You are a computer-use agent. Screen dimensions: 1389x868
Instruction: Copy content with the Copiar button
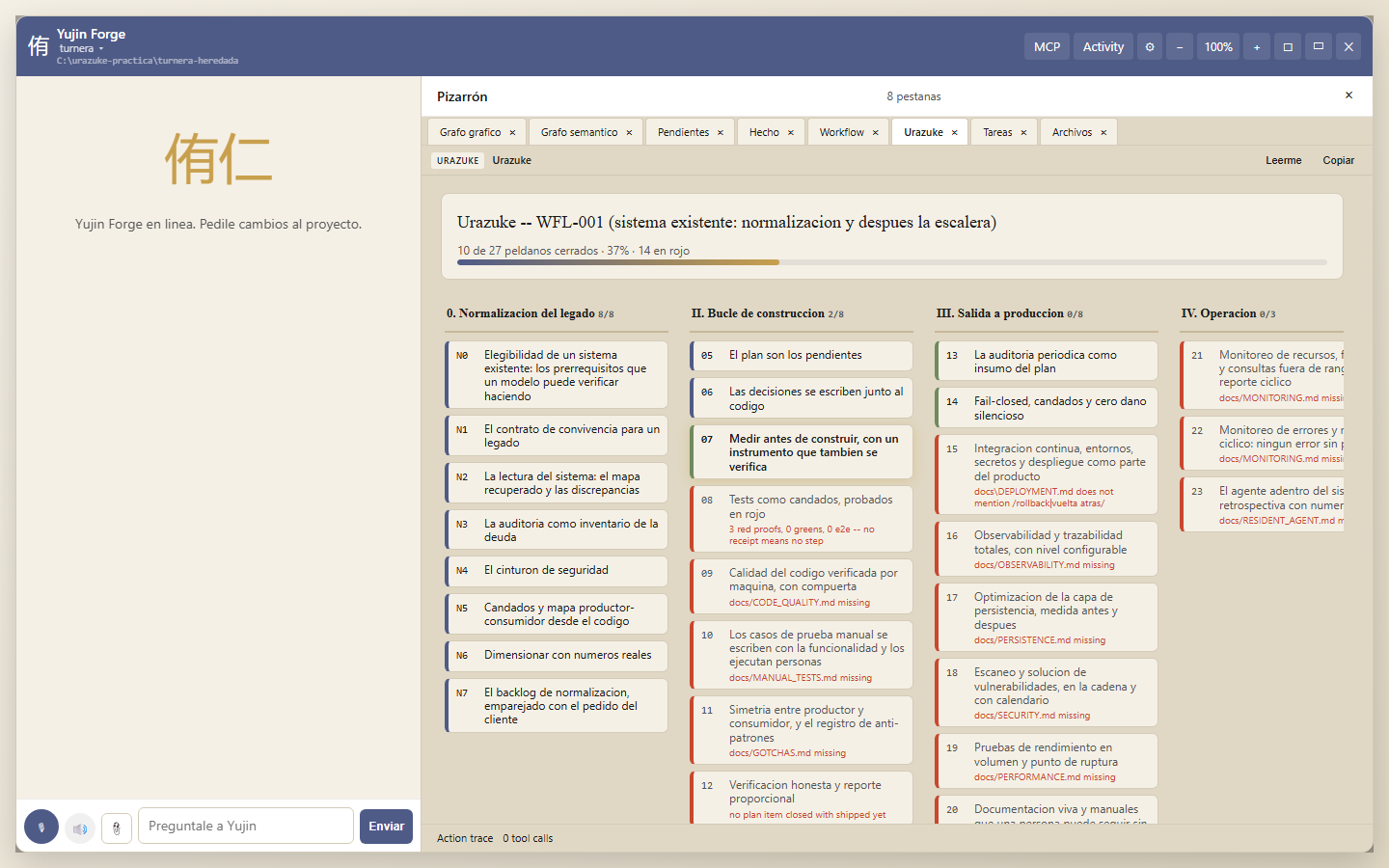point(1338,161)
